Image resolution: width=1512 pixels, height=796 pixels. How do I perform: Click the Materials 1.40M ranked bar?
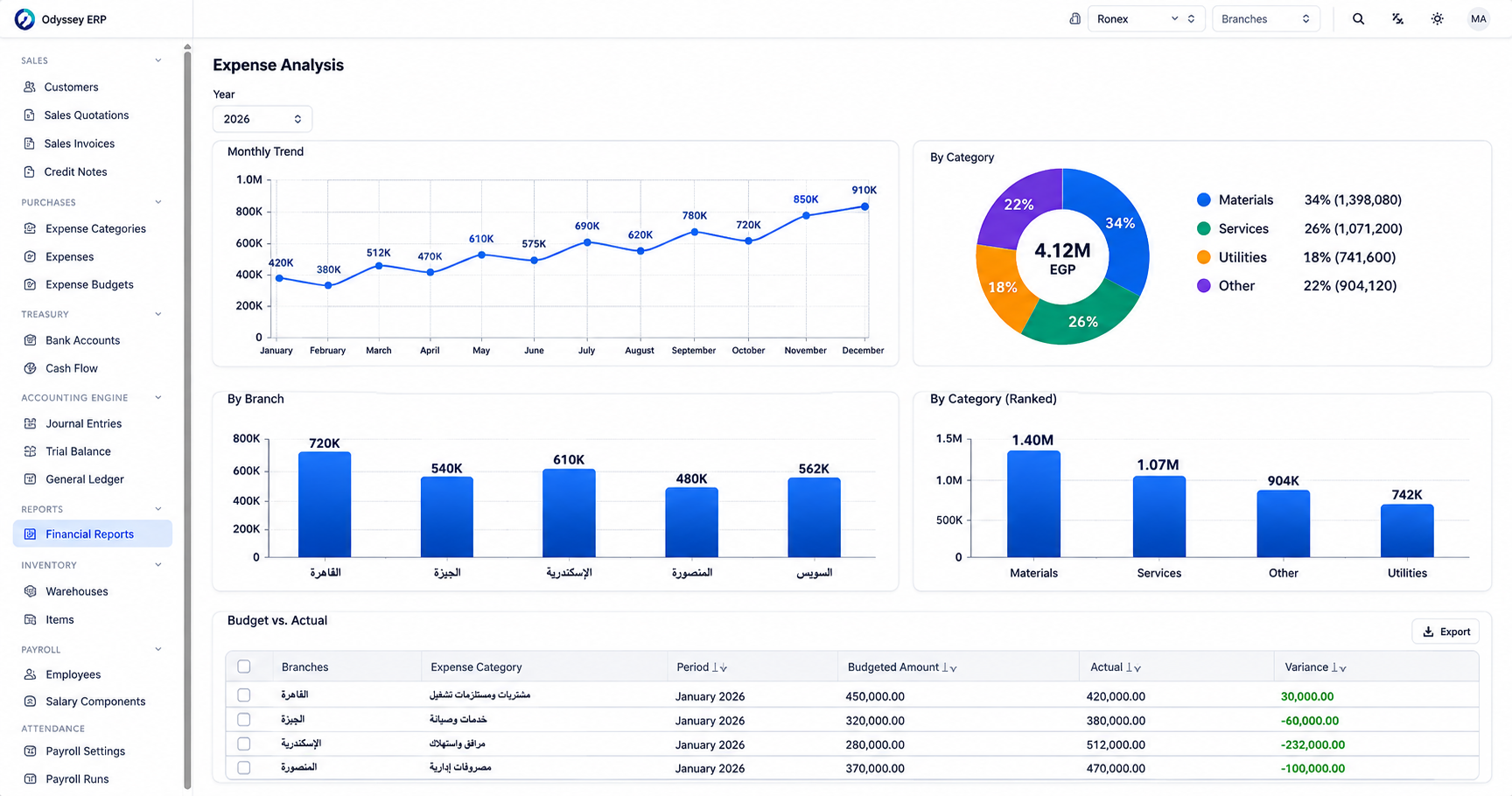coord(1033,504)
